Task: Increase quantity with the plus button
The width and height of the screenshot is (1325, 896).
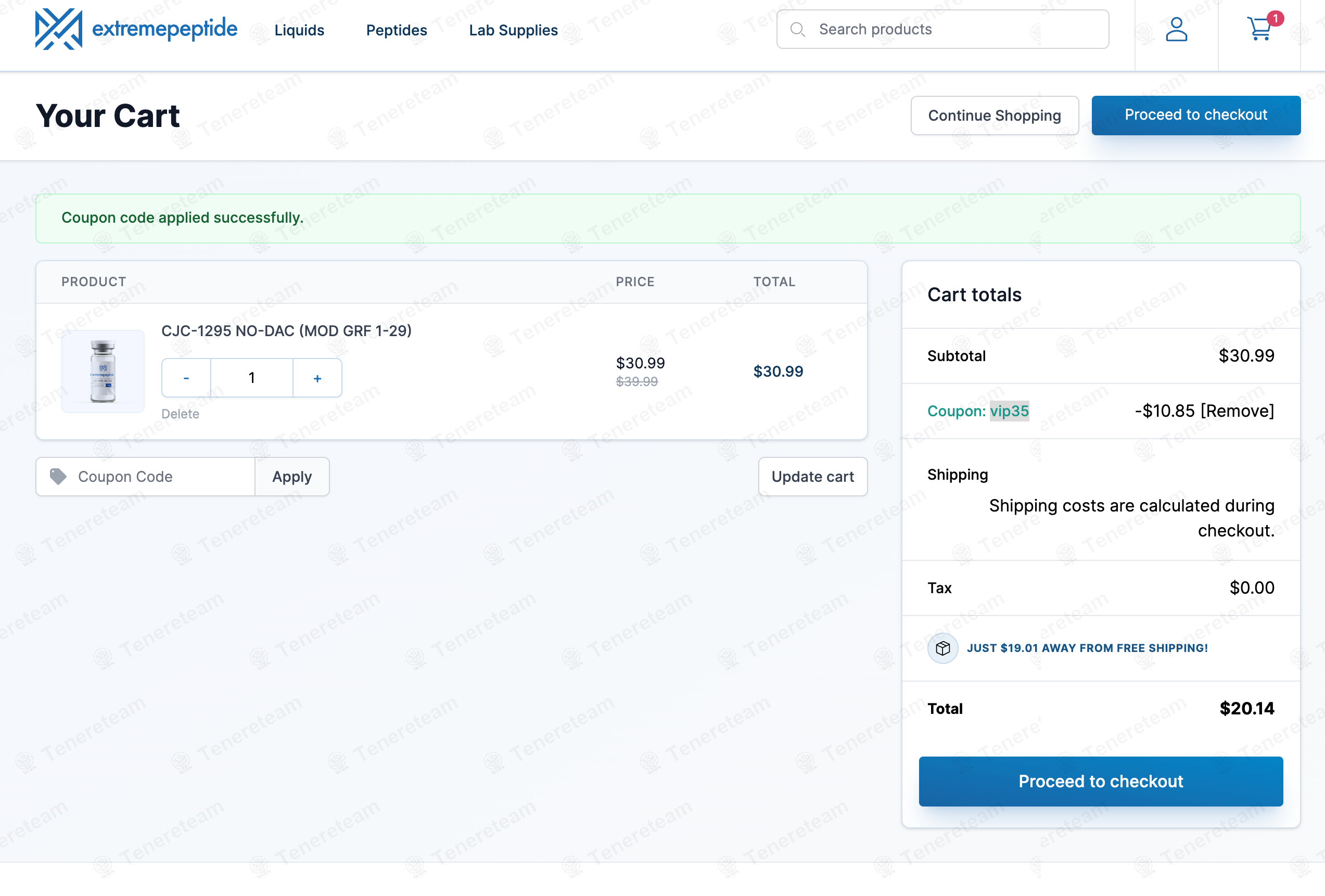Action: [x=317, y=378]
